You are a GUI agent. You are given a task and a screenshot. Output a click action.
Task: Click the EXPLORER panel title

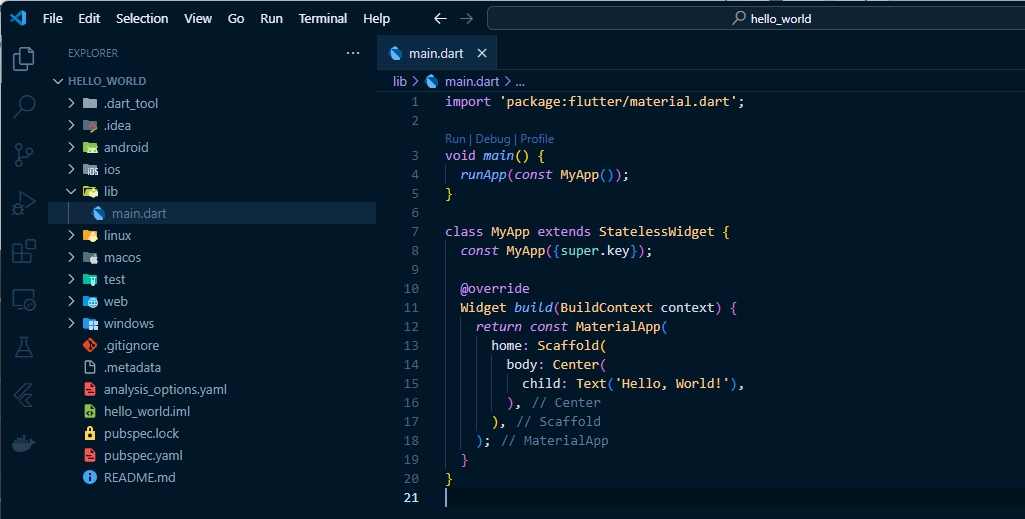click(93, 53)
